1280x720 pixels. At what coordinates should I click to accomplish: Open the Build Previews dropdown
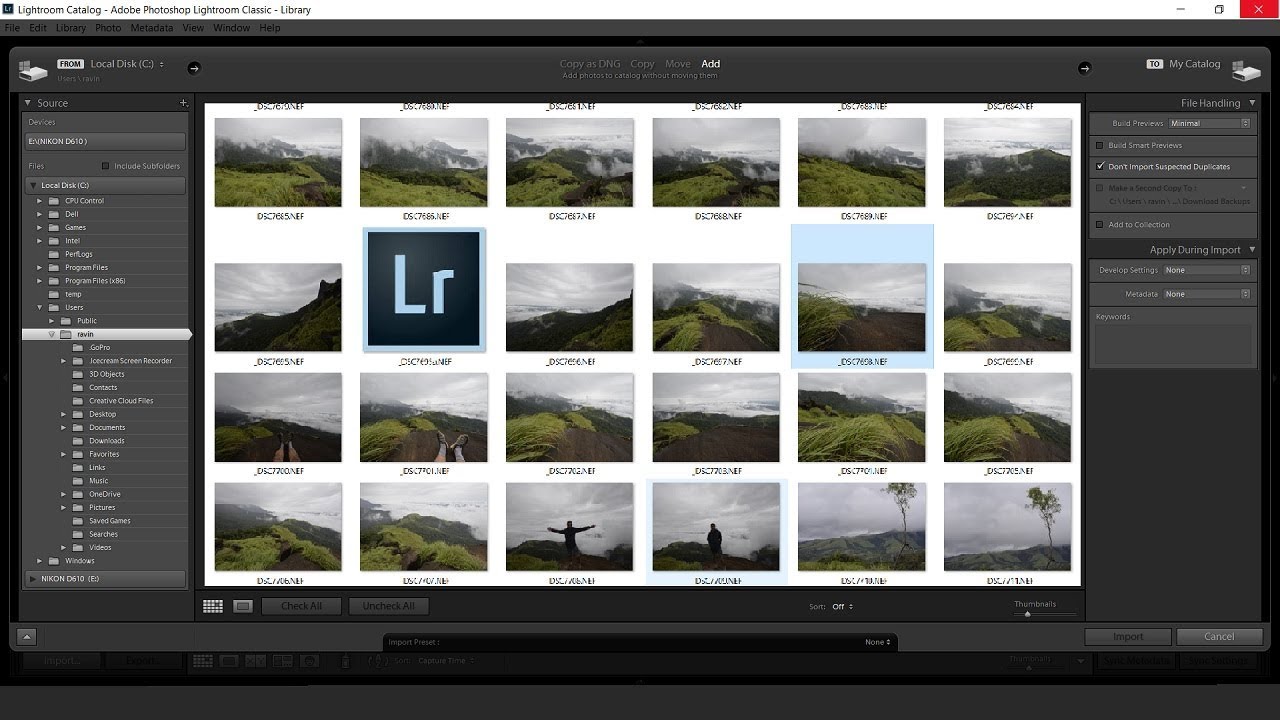(x=1210, y=123)
